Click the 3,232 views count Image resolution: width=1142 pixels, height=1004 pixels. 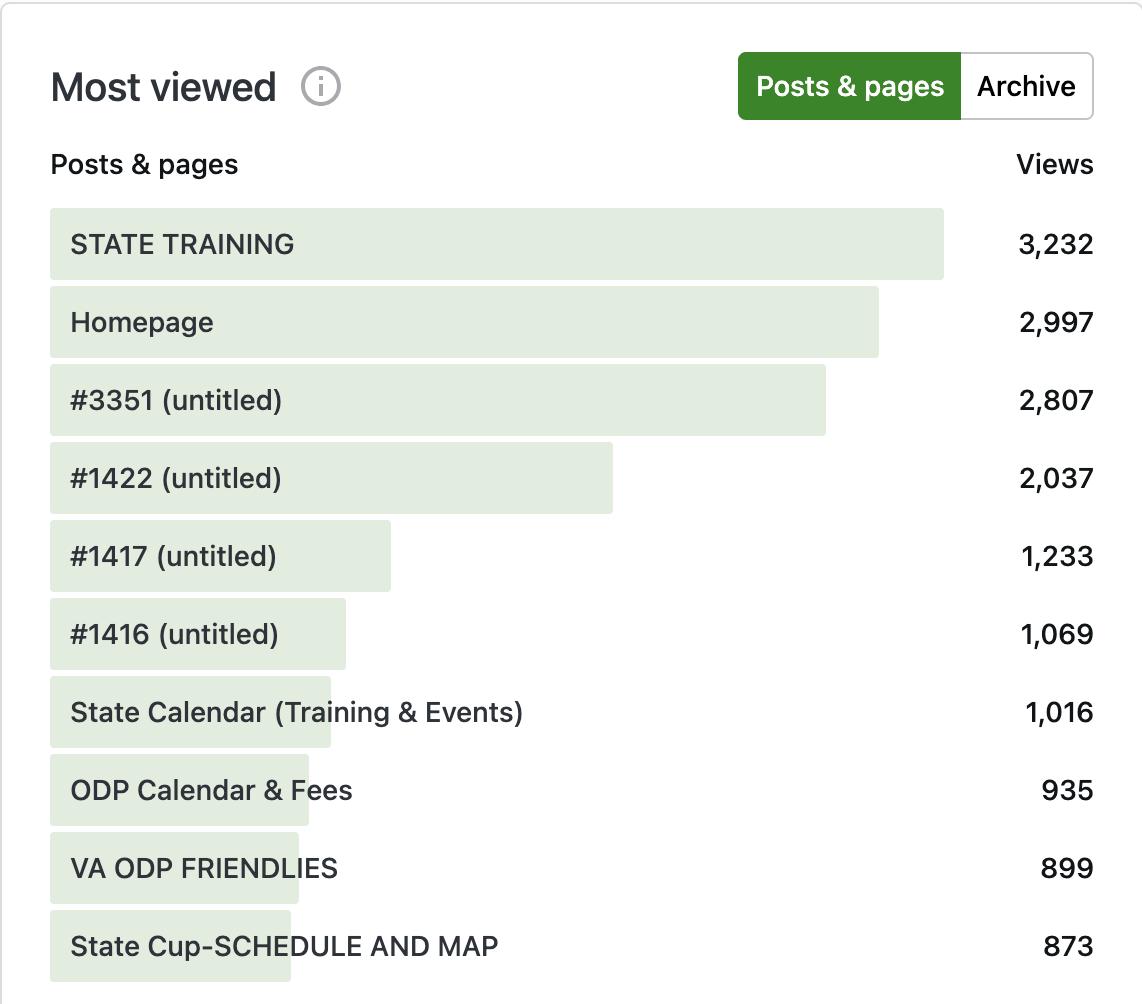1055,244
